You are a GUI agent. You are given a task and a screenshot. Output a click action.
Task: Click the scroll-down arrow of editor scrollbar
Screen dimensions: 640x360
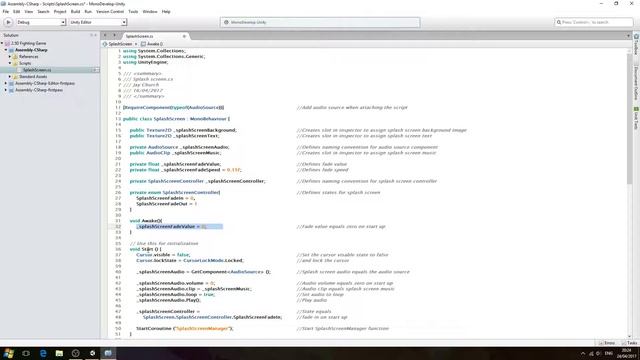tap(629, 336)
